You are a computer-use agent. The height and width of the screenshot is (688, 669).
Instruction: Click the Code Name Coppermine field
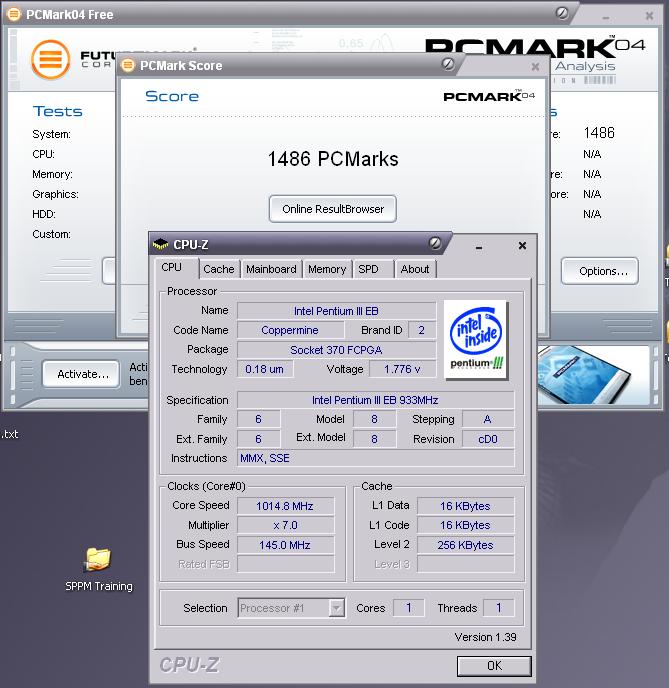coord(290,330)
